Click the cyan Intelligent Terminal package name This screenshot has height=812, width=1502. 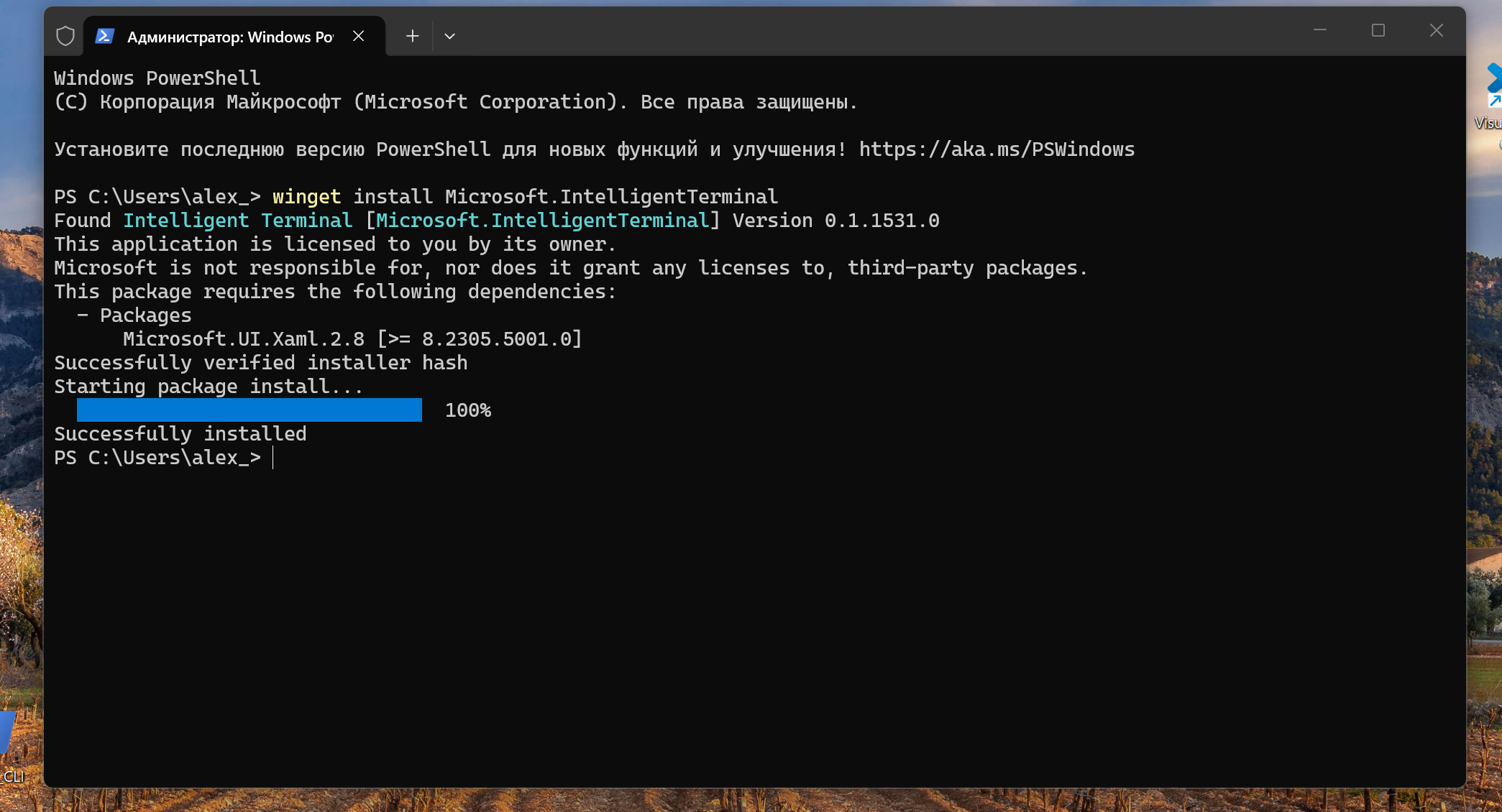coord(238,221)
